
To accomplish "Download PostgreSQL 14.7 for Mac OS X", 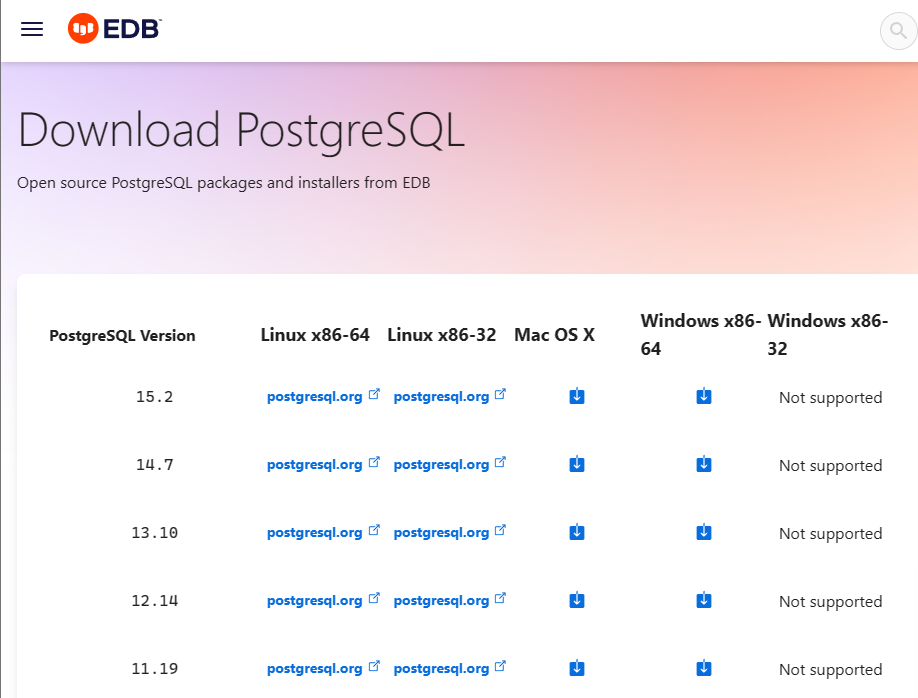I will (x=577, y=464).
